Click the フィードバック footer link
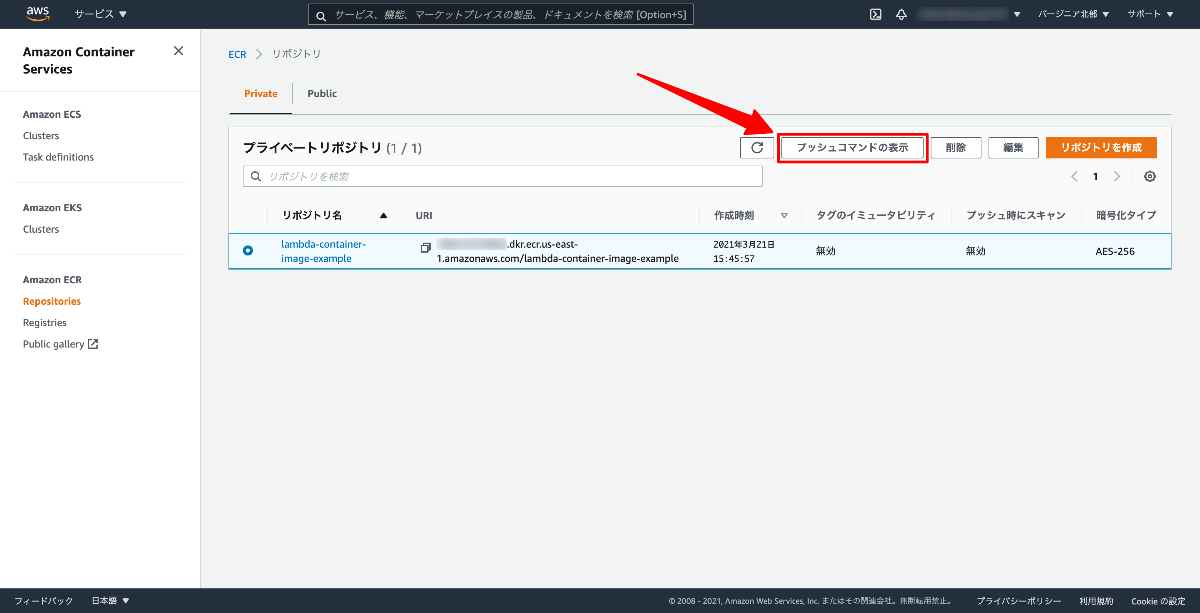The width and height of the screenshot is (1200, 613). [43, 601]
